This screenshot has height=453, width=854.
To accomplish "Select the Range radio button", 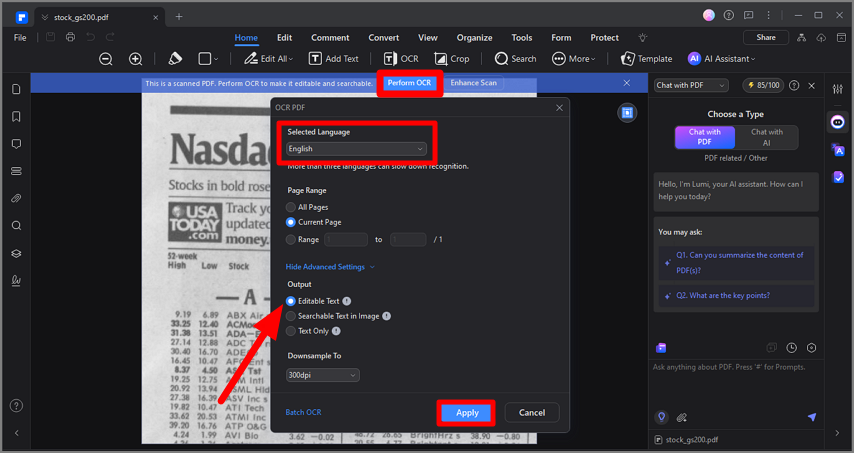I will [x=291, y=240].
